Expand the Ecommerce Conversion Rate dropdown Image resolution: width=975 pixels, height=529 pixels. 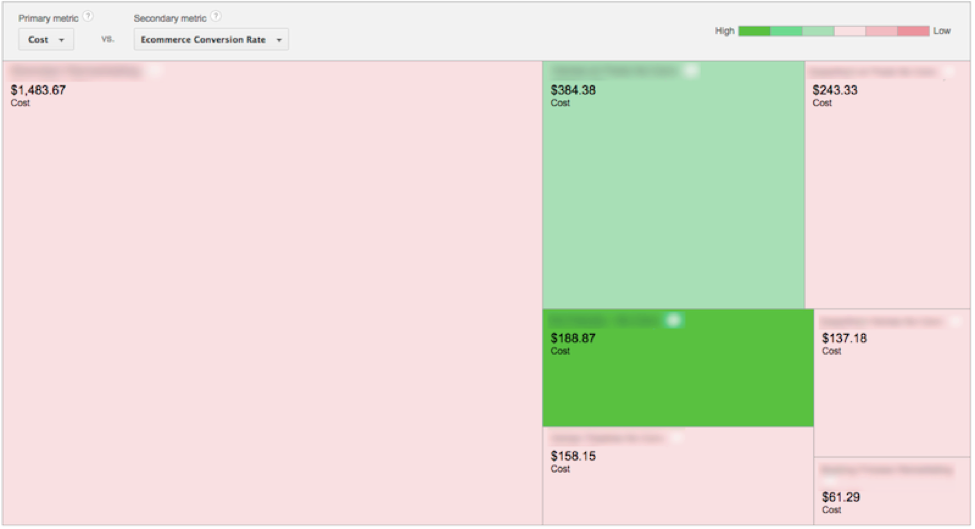tap(211, 40)
